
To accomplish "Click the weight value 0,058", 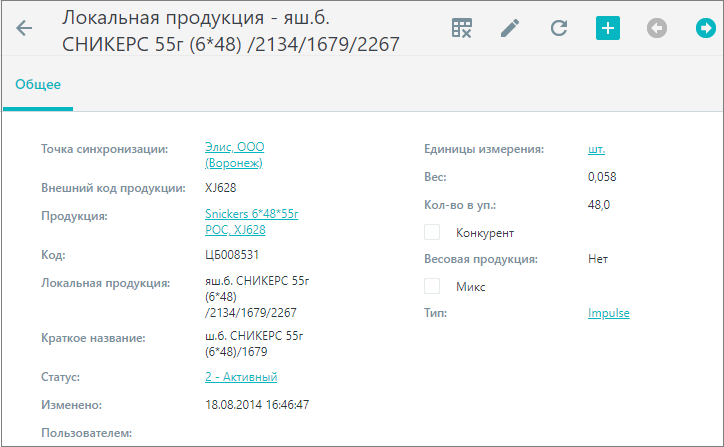I will 602,177.
